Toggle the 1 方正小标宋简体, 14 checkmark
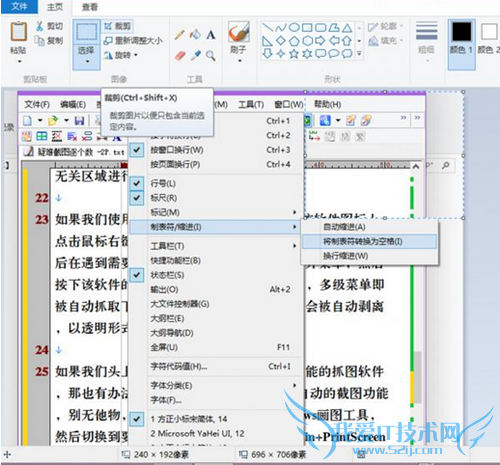The height and width of the screenshot is (465, 500). point(136,419)
